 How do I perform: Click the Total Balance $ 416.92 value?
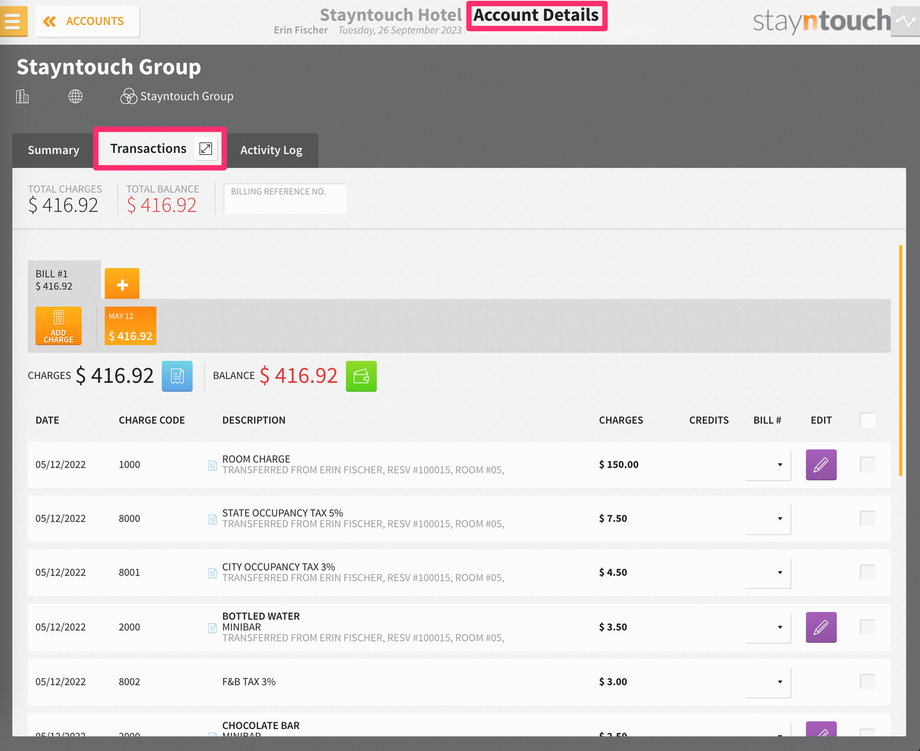point(162,205)
